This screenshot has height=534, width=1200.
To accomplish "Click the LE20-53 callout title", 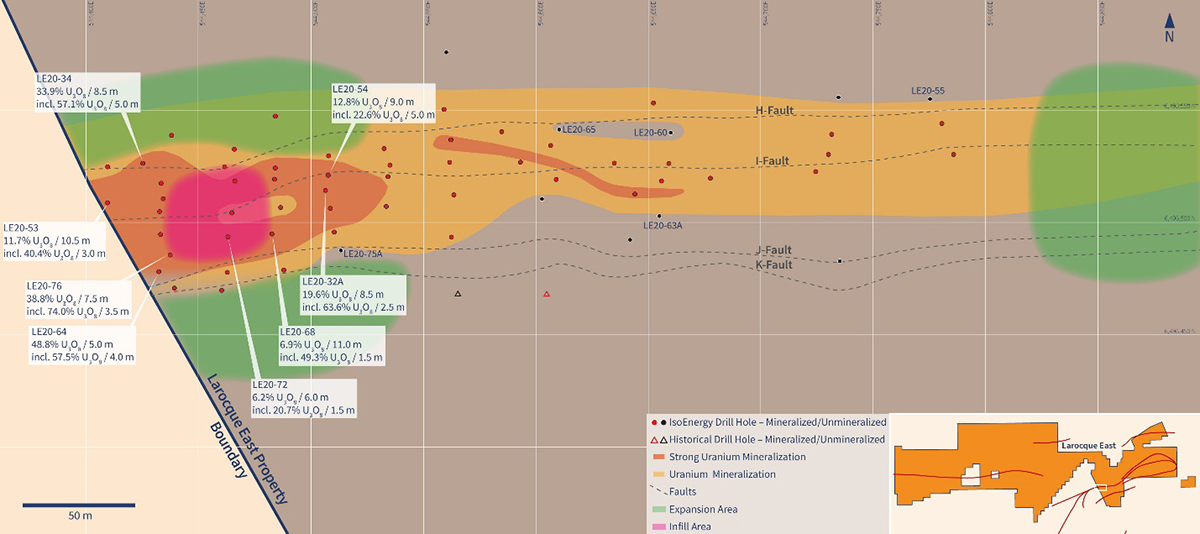I will point(23,229).
